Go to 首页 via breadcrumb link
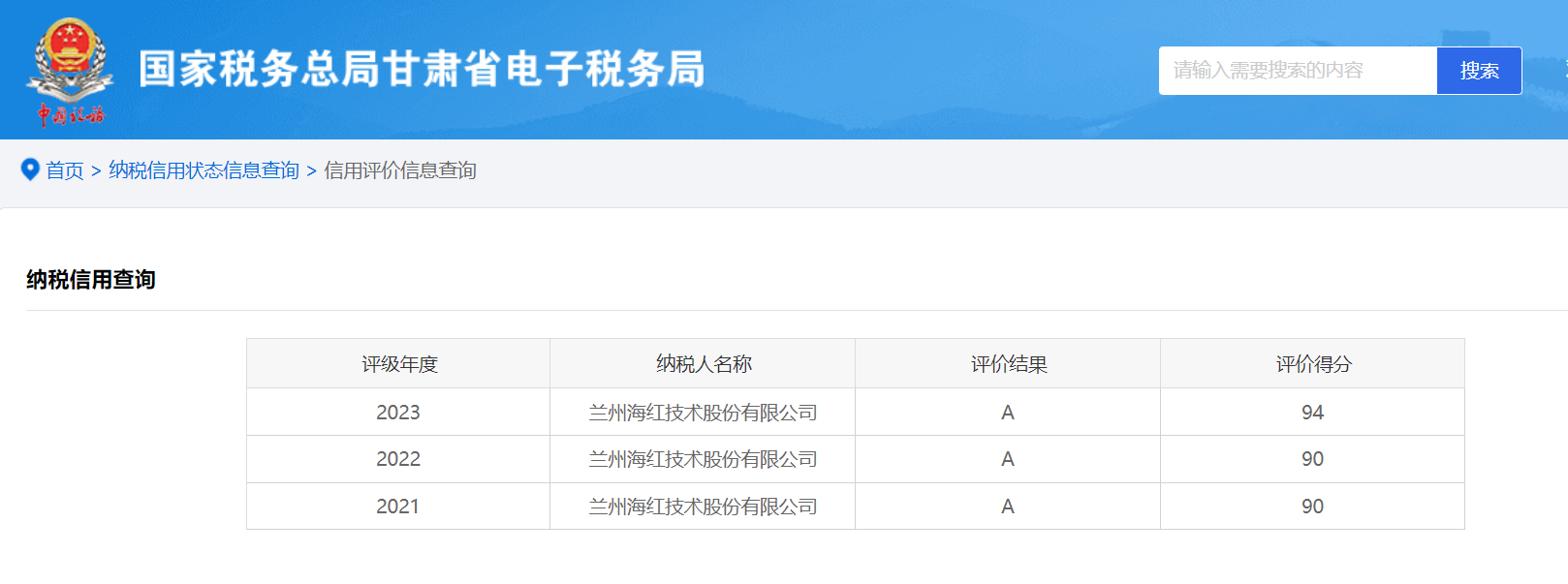This screenshot has width=1568, height=584. click(65, 170)
